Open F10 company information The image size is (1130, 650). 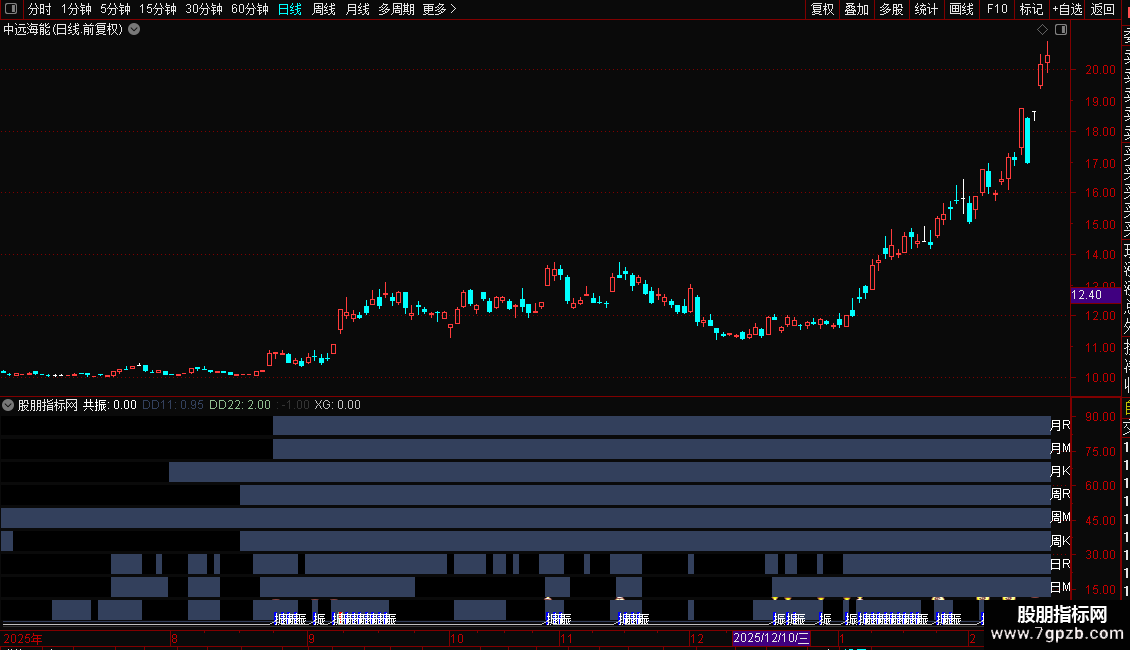pos(997,9)
